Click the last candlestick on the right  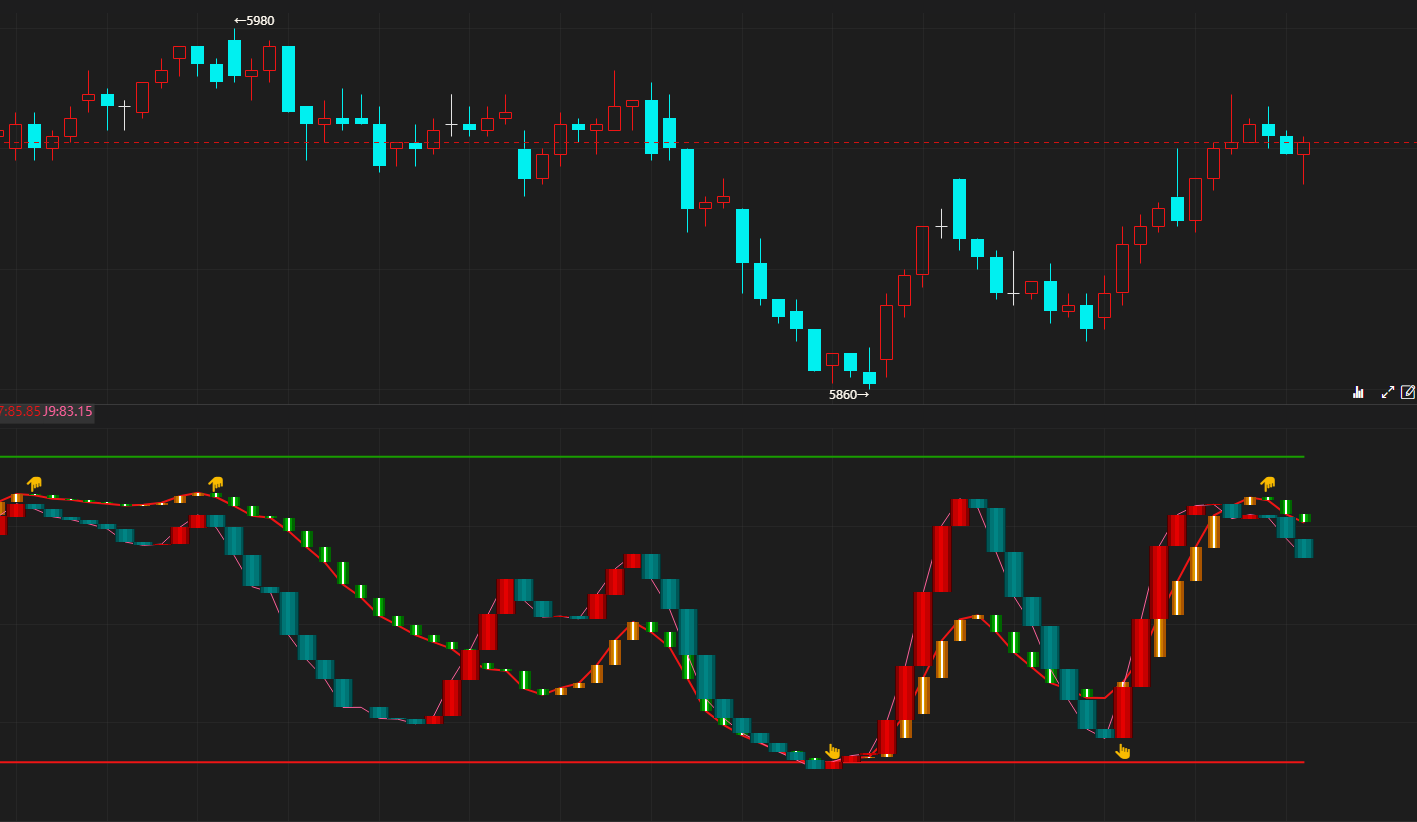tap(1303, 148)
